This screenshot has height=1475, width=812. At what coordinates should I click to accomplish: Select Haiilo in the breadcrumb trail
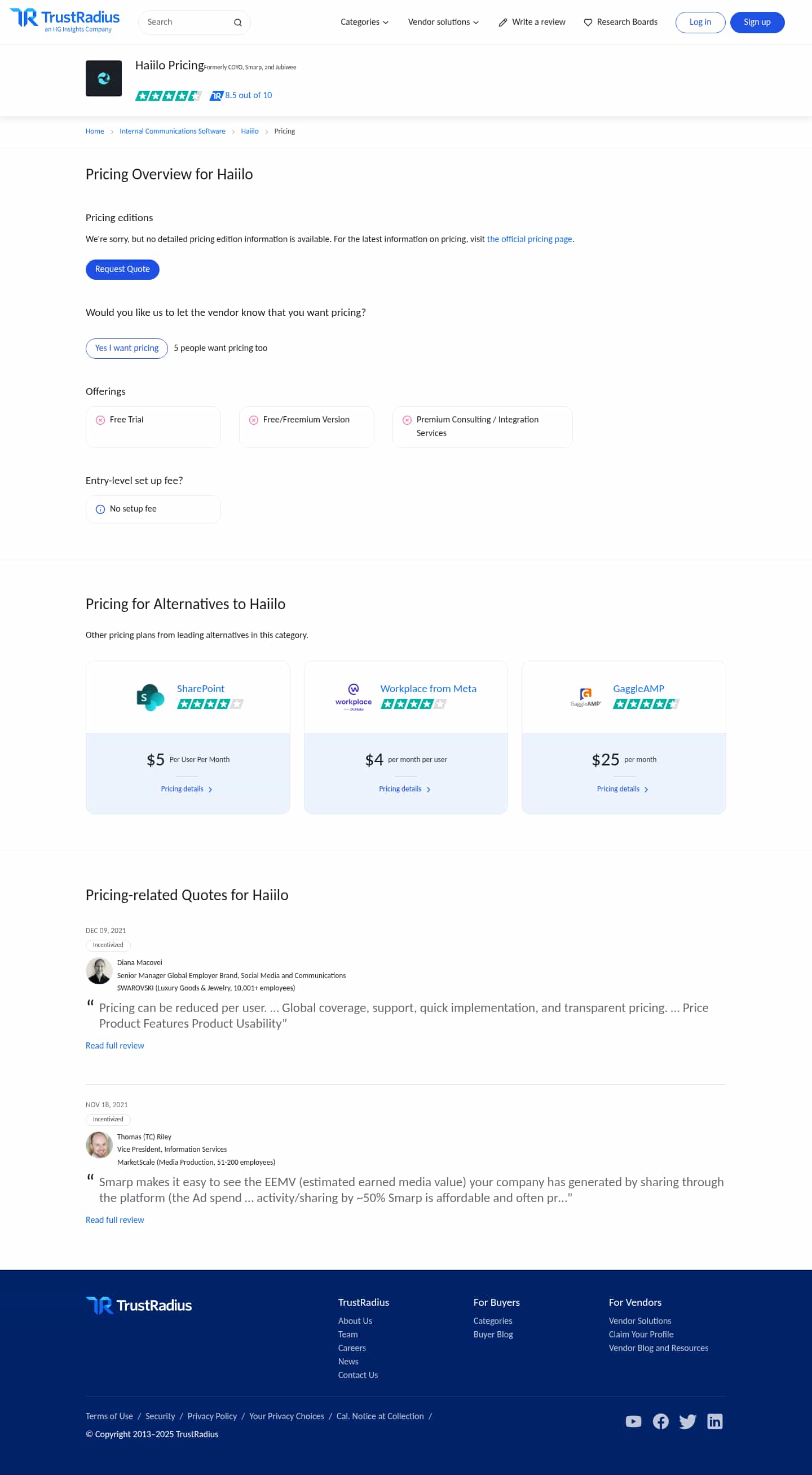tap(249, 131)
